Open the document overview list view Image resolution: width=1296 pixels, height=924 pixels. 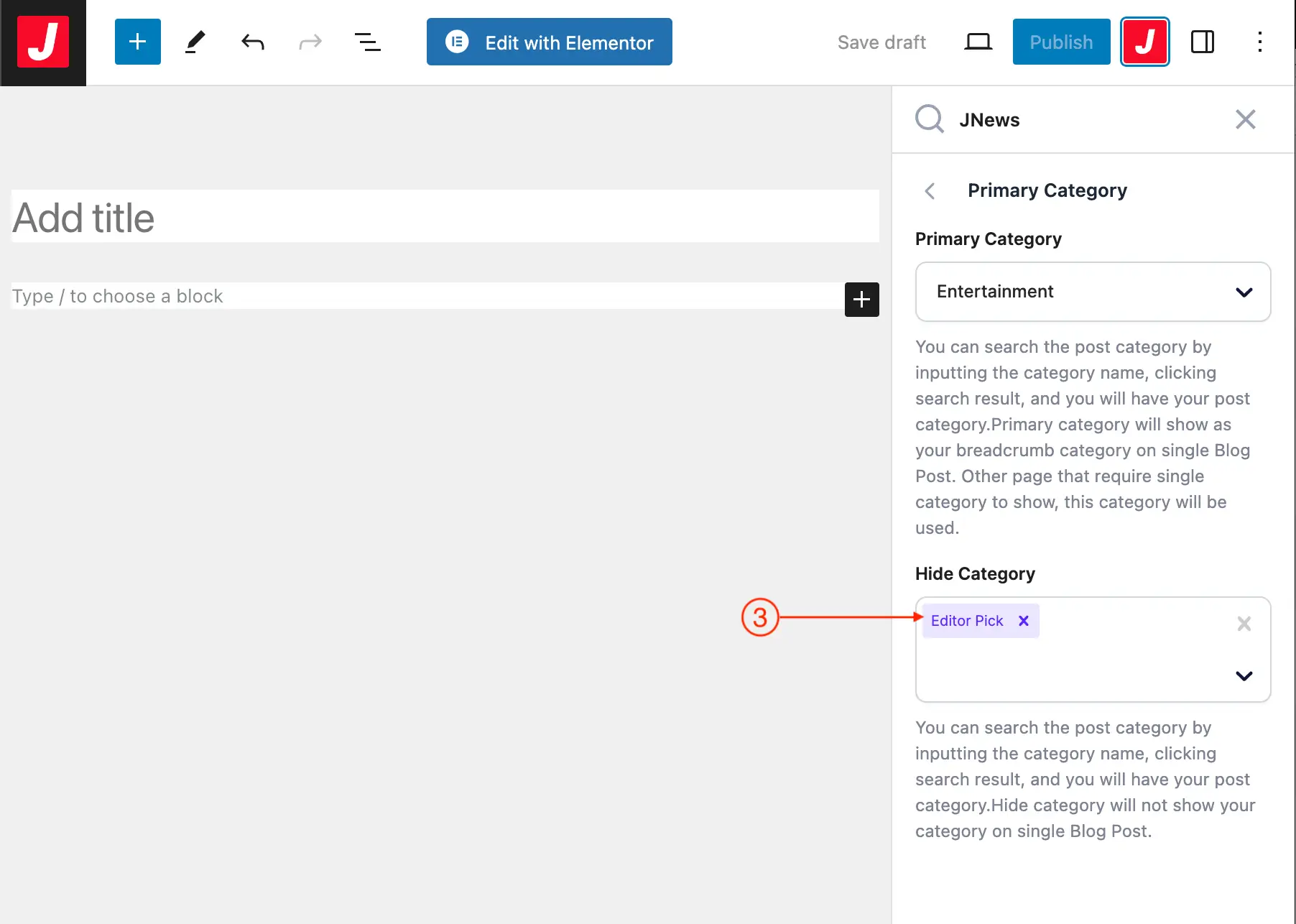tap(367, 42)
